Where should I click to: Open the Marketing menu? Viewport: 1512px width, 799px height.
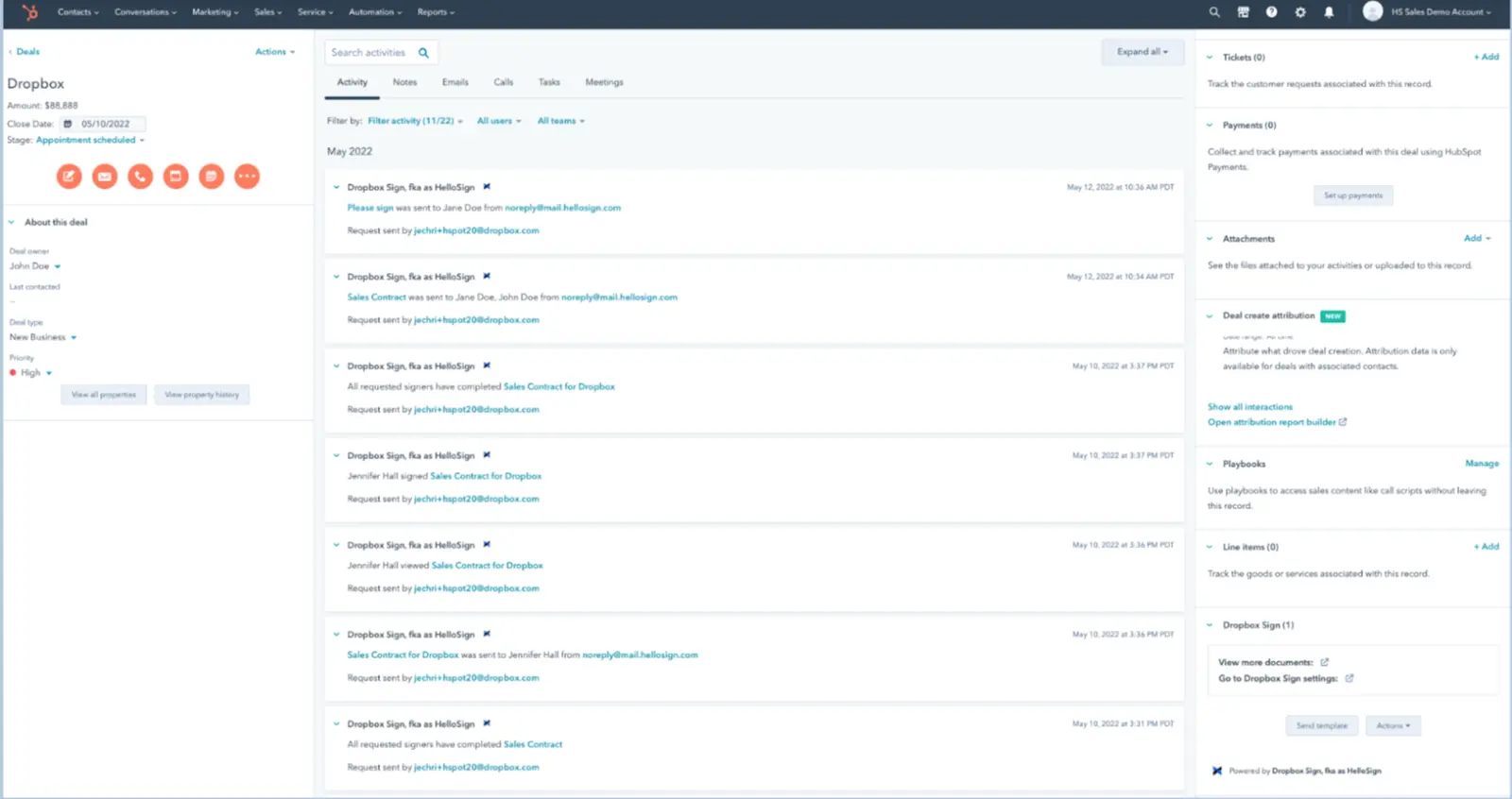[x=215, y=12]
